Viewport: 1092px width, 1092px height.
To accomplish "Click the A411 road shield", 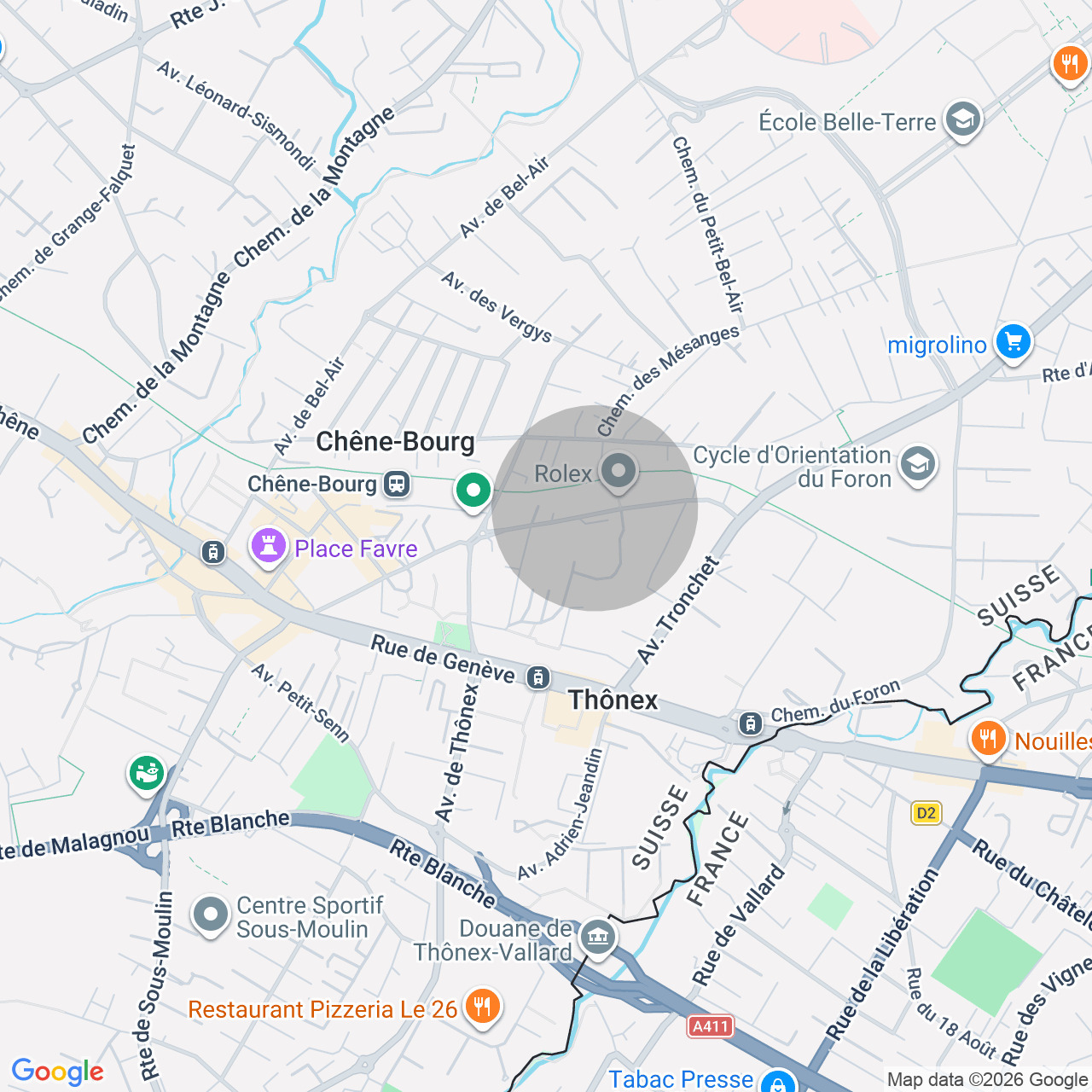I will (710, 1025).
